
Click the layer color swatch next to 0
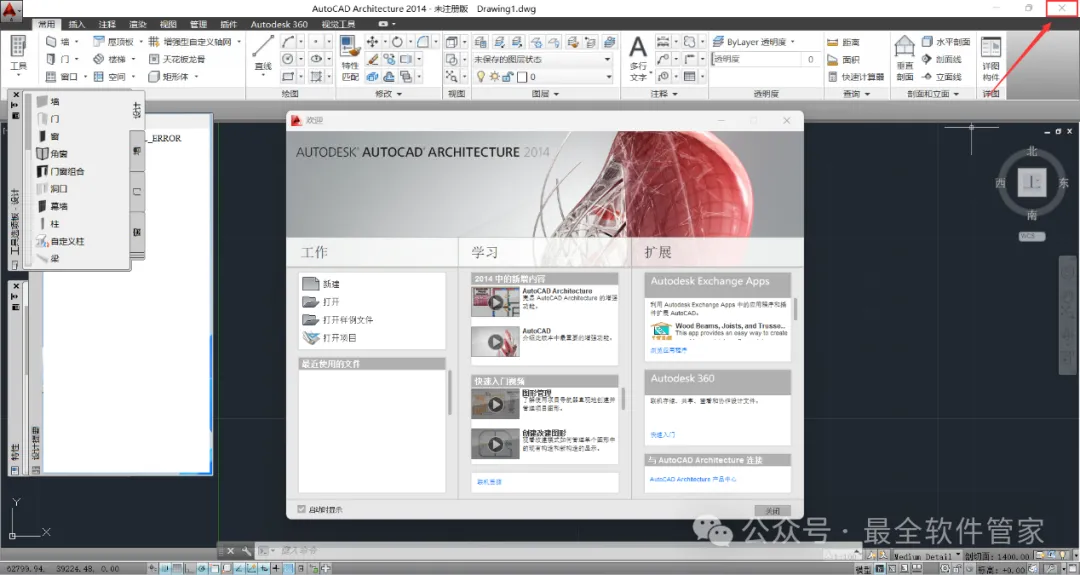pyautogui.click(x=522, y=76)
